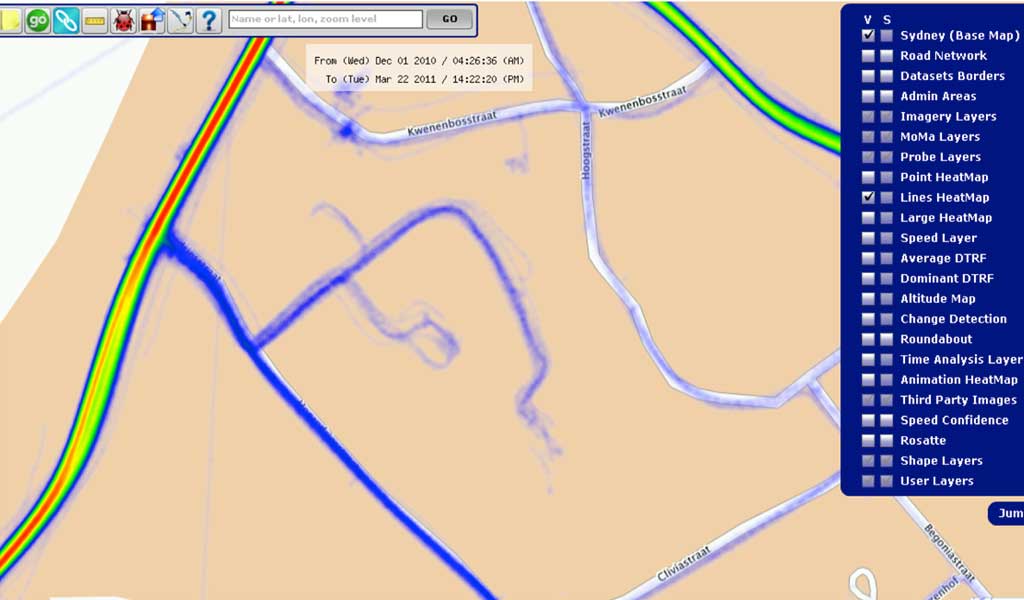The height and width of the screenshot is (600, 1024).
Task: Focus the name or lat, lon input field
Action: 325,19
